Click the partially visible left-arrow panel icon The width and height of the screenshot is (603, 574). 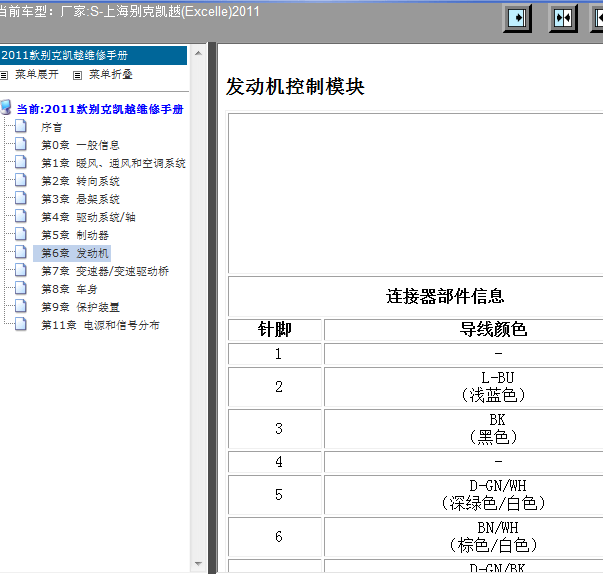(597, 18)
